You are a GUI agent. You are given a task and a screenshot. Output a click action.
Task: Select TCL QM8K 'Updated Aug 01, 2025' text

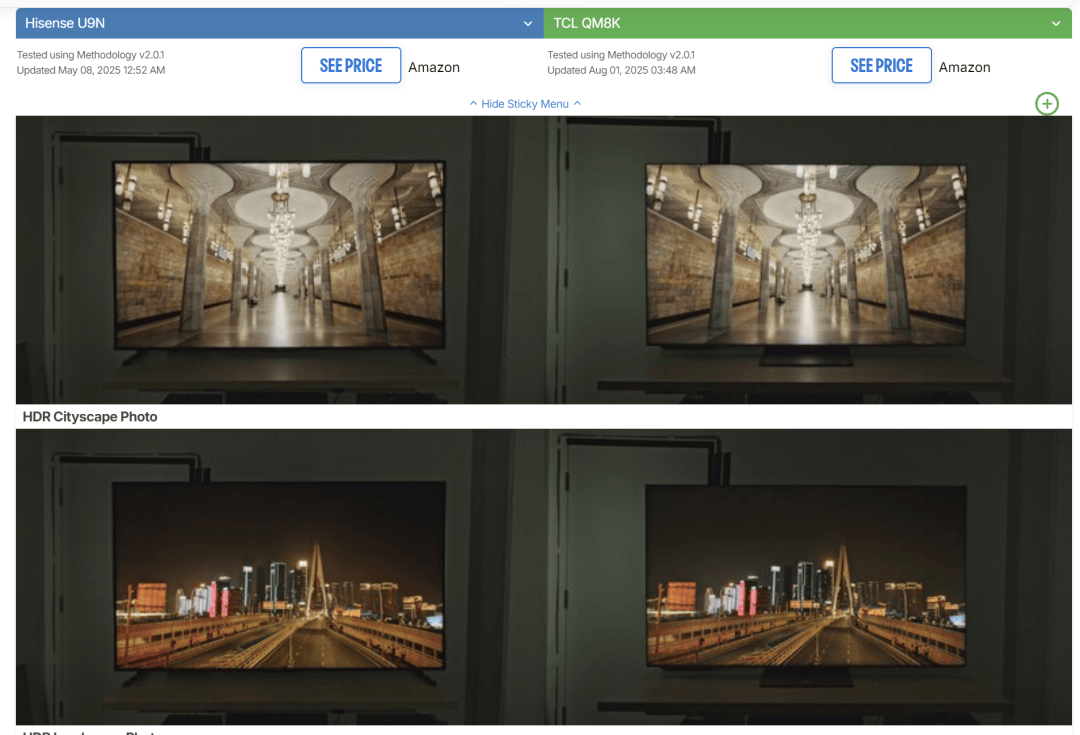point(621,70)
